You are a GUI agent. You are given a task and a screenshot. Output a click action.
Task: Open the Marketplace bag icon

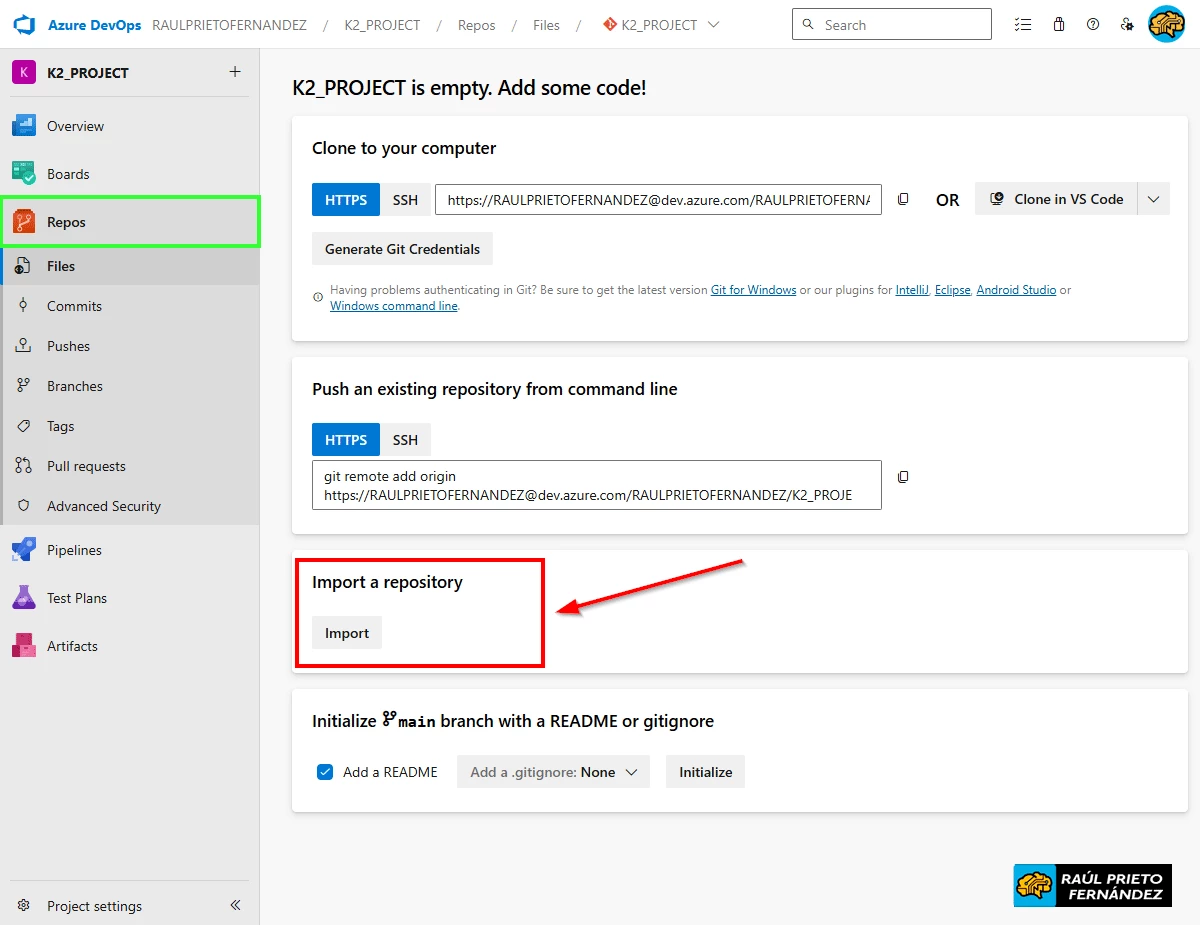pos(1059,24)
